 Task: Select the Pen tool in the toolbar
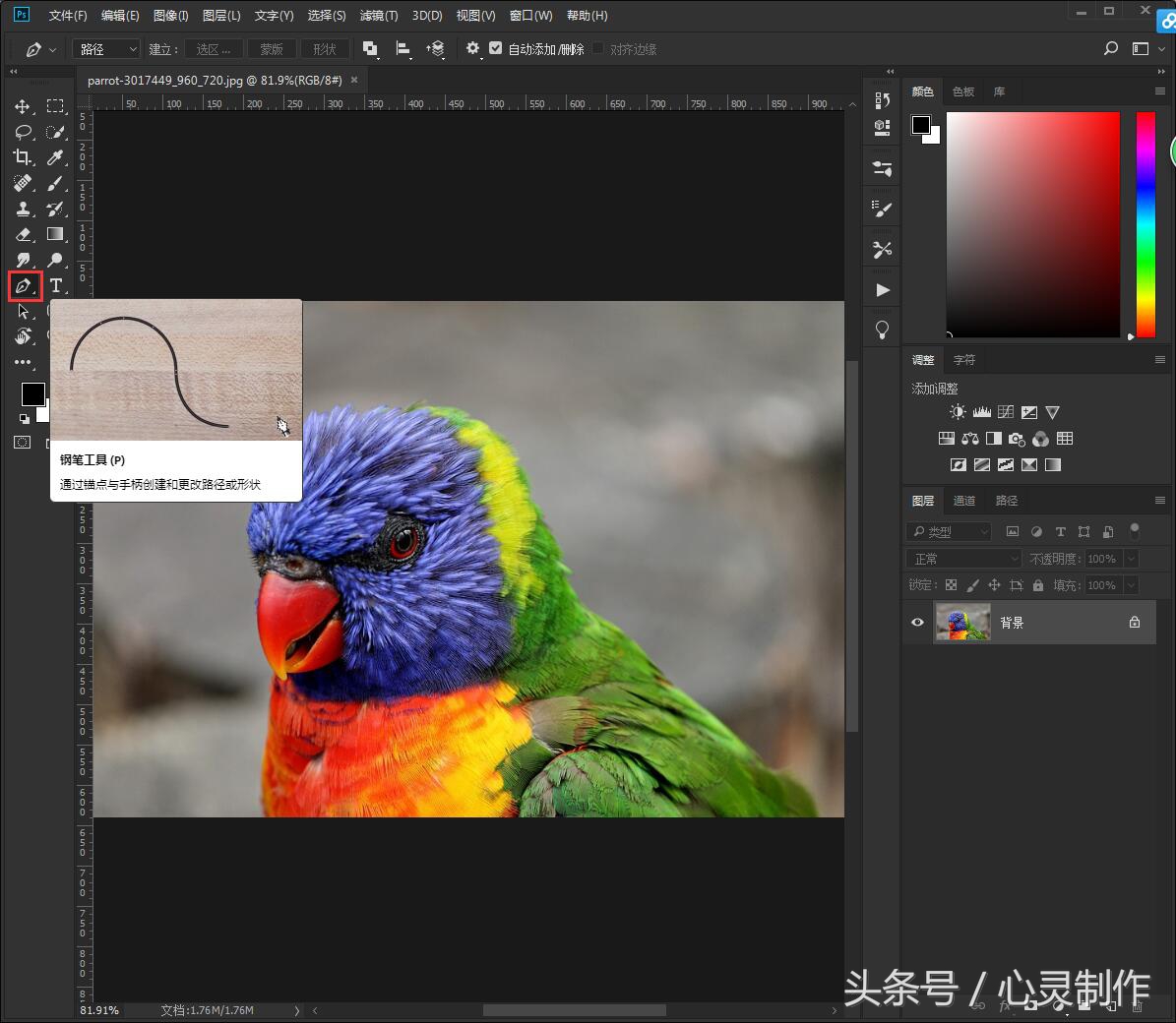pos(24,286)
